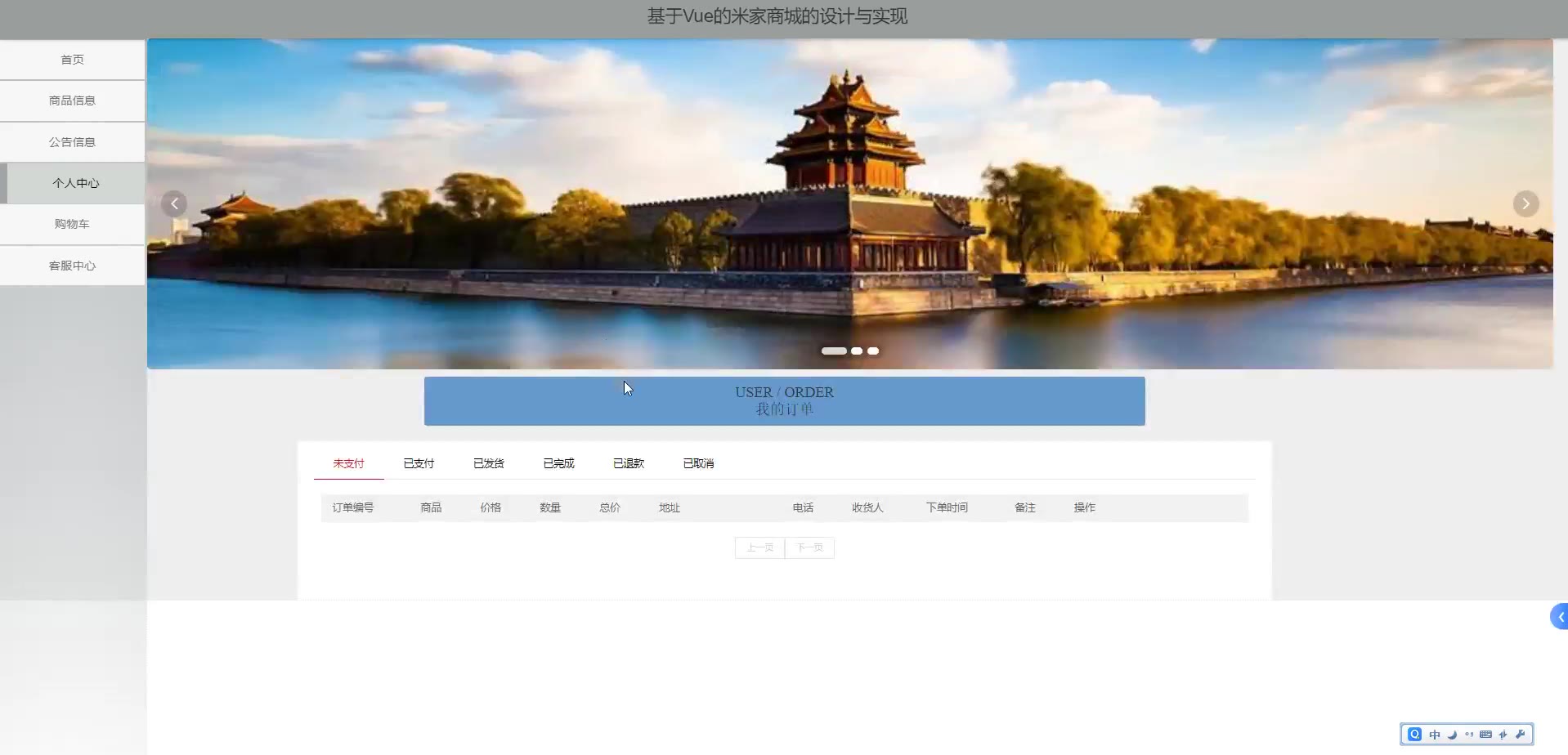Click the 总价 column header
1568x755 pixels.
click(610, 507)
